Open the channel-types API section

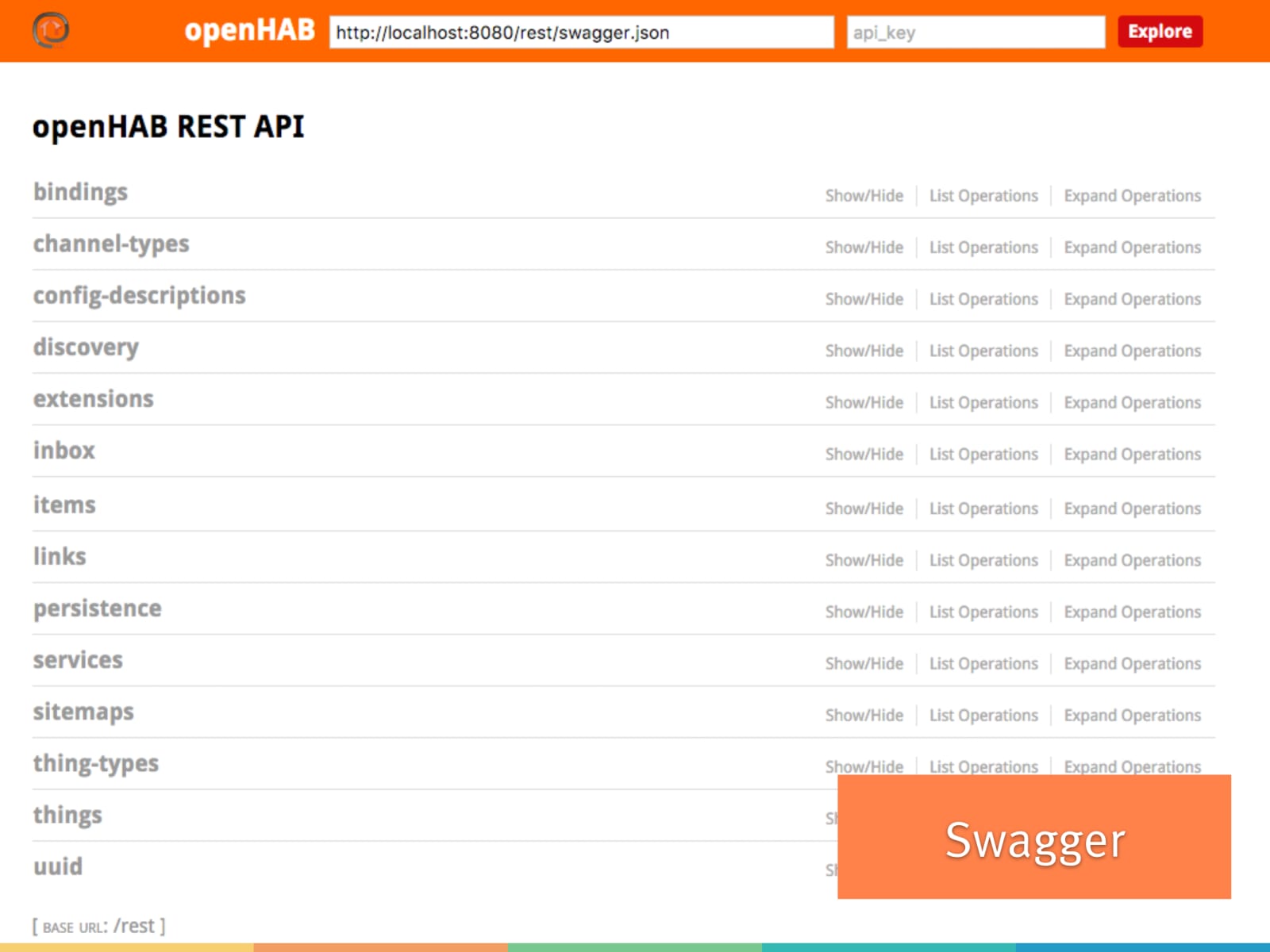(111, 244)
